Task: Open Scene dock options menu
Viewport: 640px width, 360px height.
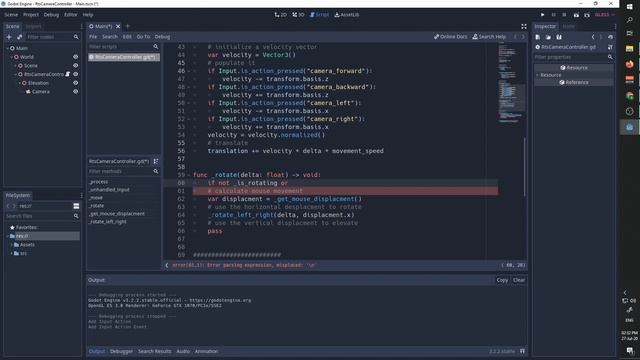Action: coord(81,27)
